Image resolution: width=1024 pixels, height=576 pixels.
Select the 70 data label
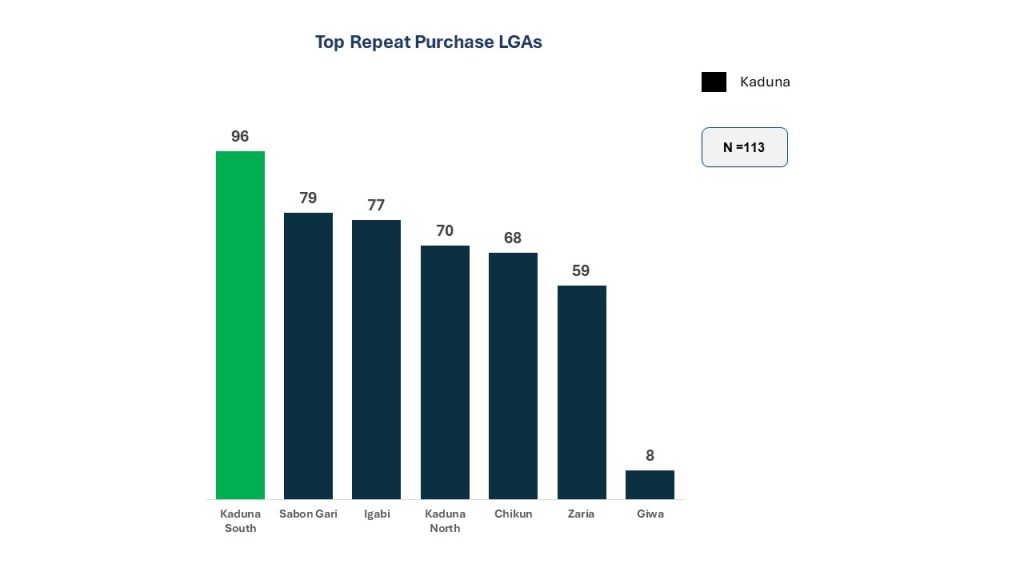[445, 231]
